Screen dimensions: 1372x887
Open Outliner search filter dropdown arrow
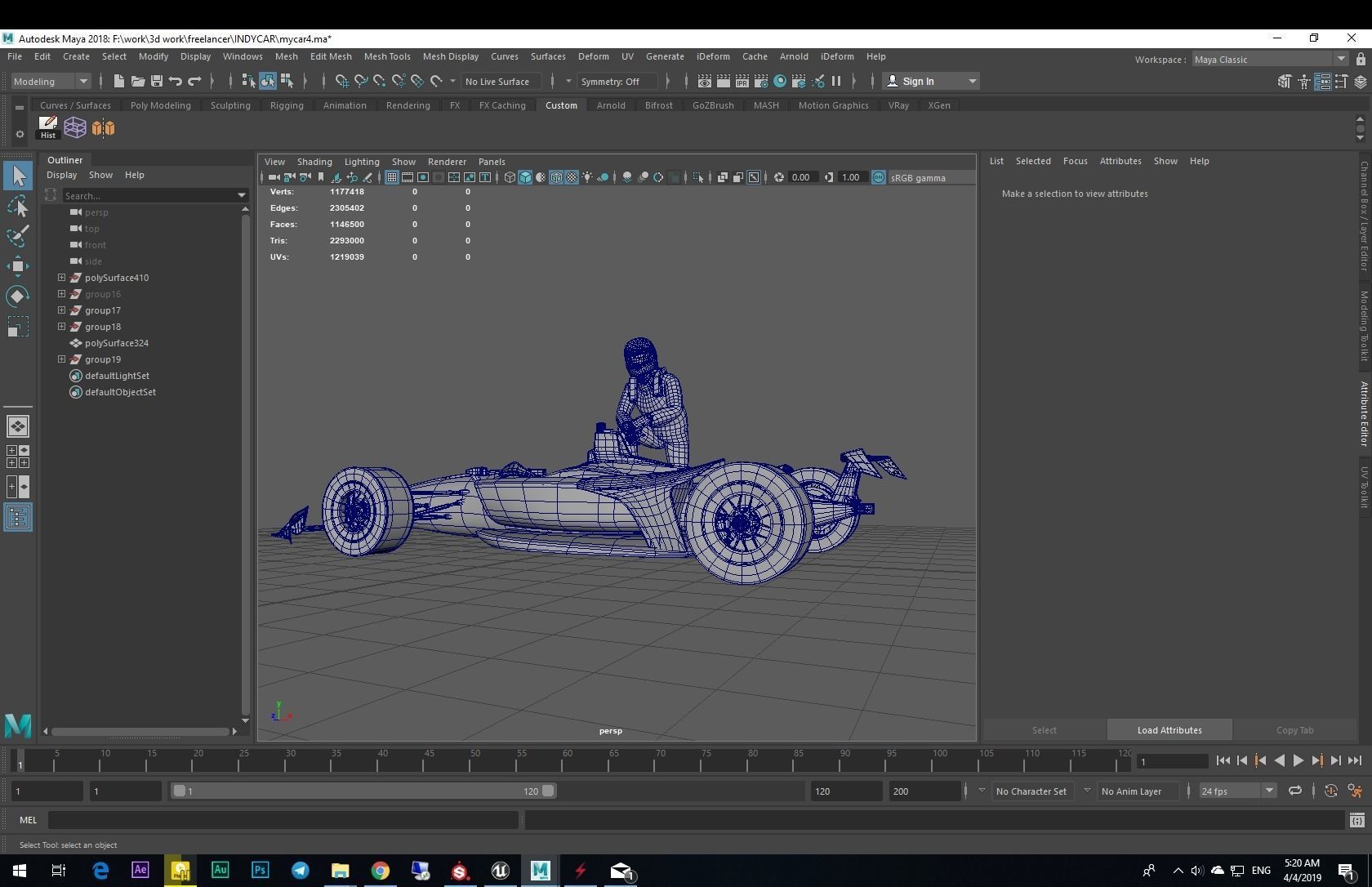[x=241, y=195]
